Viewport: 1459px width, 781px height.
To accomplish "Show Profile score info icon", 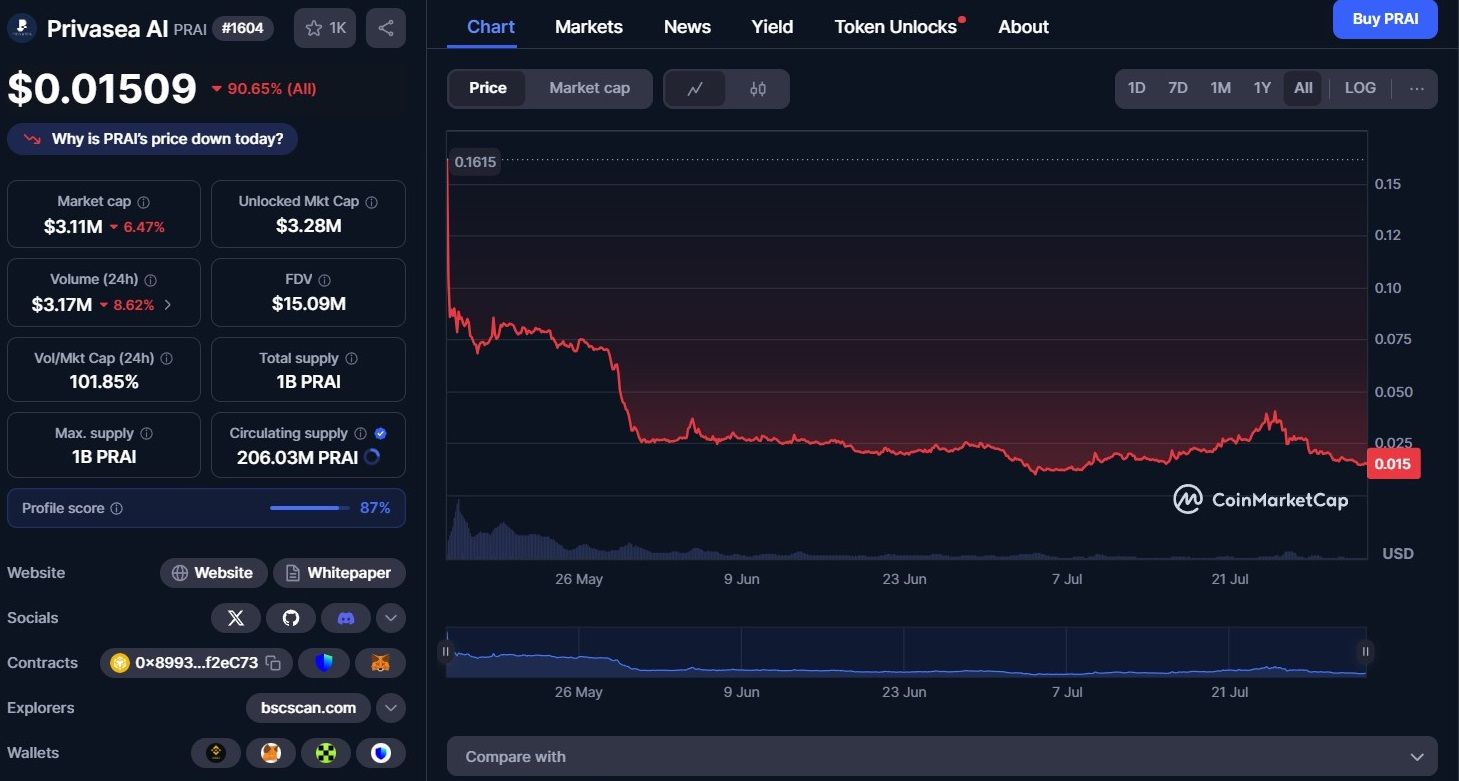I will 117,509.
